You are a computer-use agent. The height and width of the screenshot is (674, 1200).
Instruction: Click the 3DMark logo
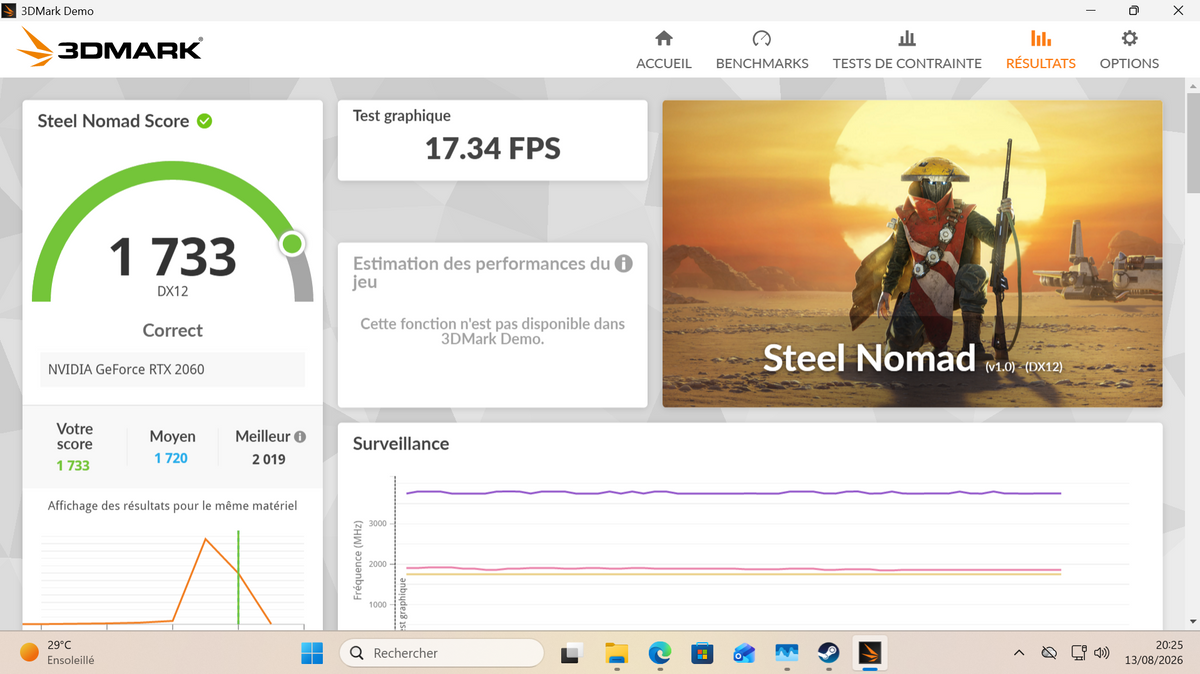click(111, 48)
